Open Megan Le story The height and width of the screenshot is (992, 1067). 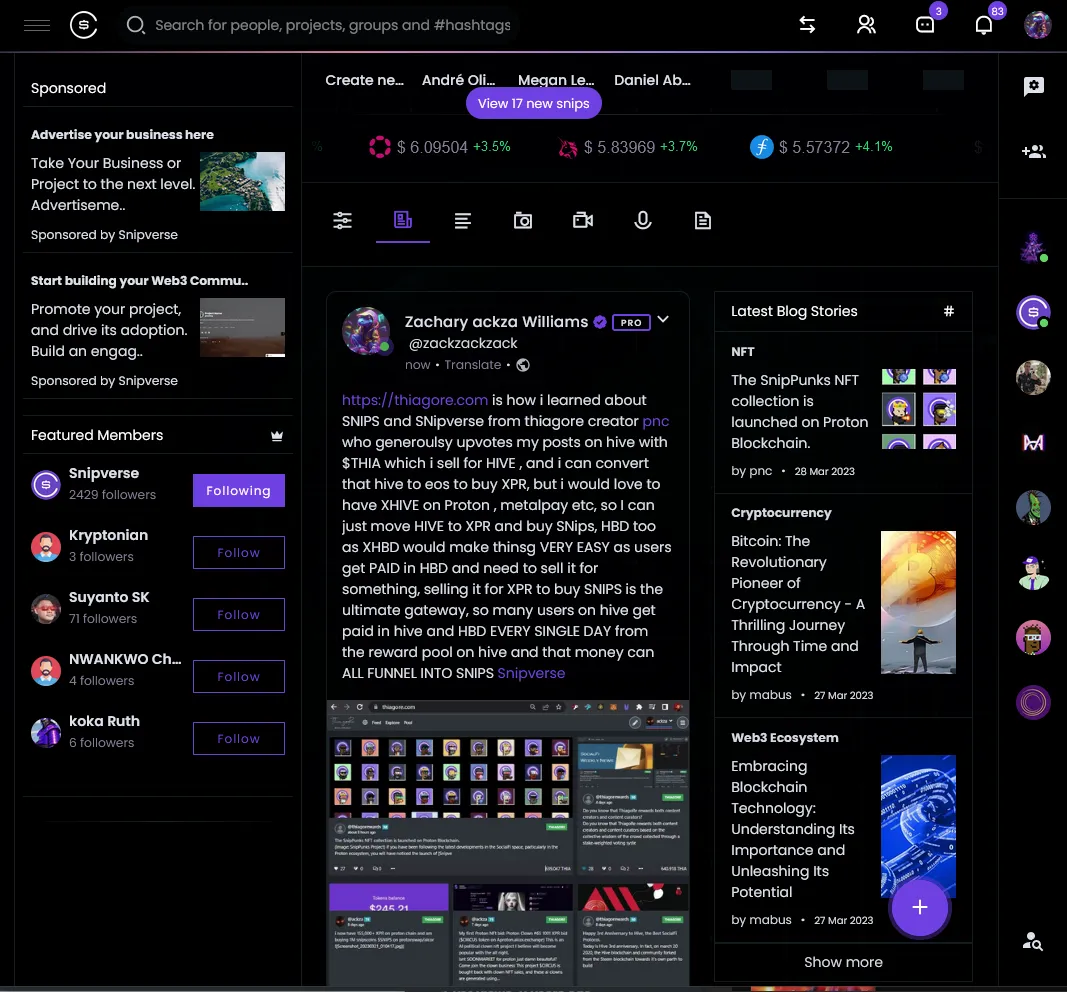[x=556, y=80]
